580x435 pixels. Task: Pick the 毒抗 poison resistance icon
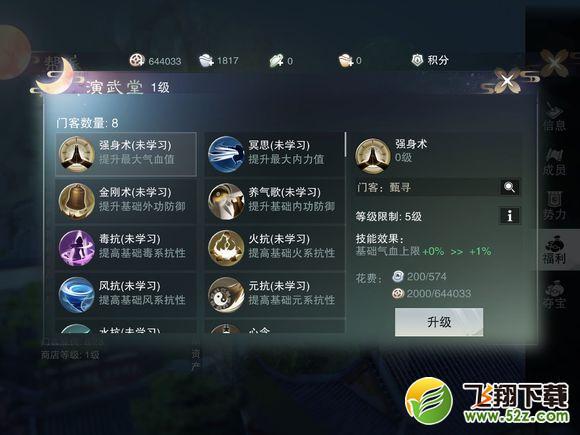tap(76, 248)
